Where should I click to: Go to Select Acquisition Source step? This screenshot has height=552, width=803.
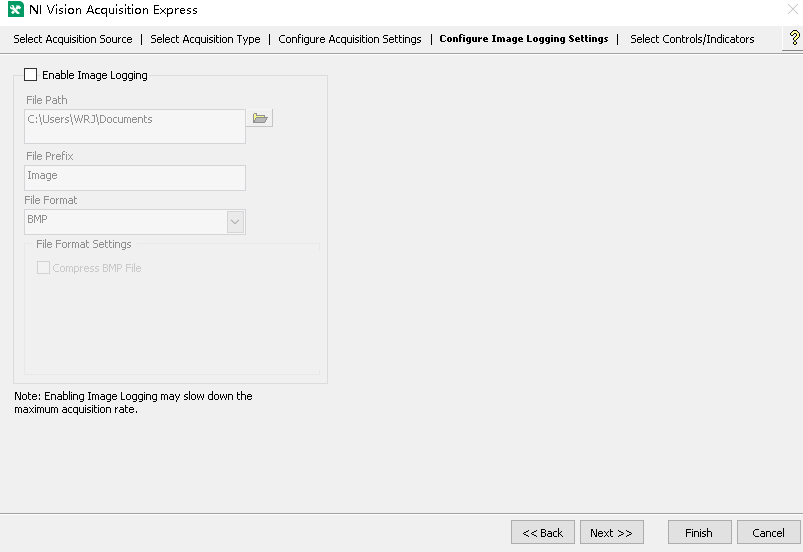click(x=73, y=39)
